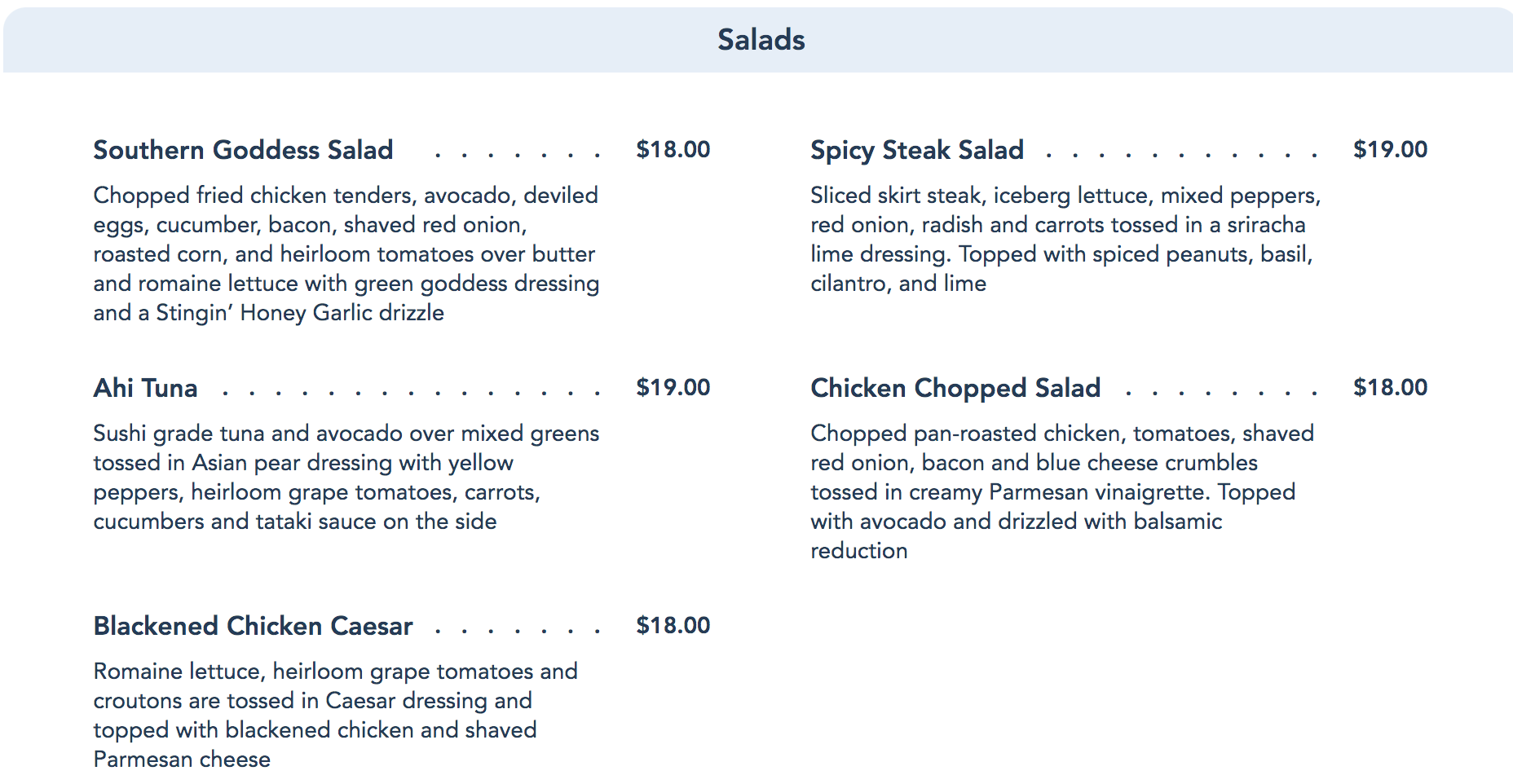Select the Chicken Chopped Salad title
Image resolution: width=1513 pixels, height=784 pixels.
pyautogui.click(x=955, y=388)
